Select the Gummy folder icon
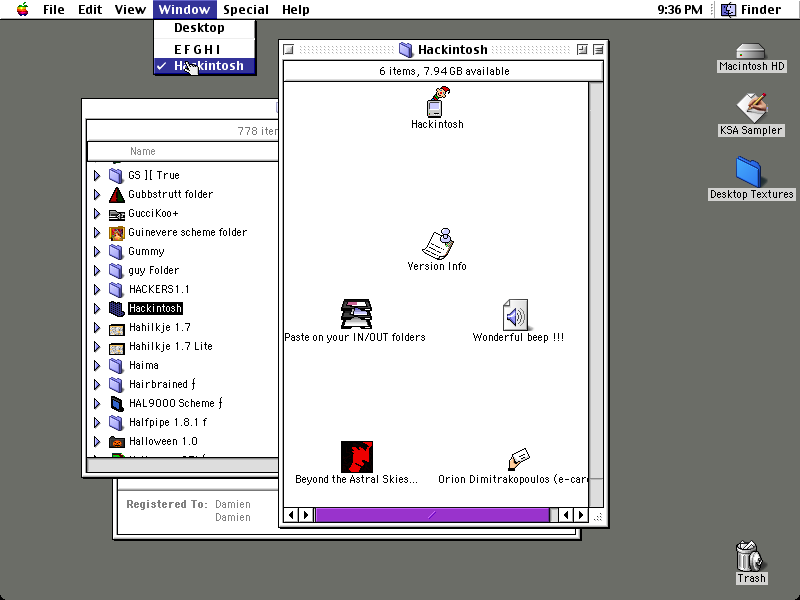Screen dimensions: 800x600 coord(116,252)
